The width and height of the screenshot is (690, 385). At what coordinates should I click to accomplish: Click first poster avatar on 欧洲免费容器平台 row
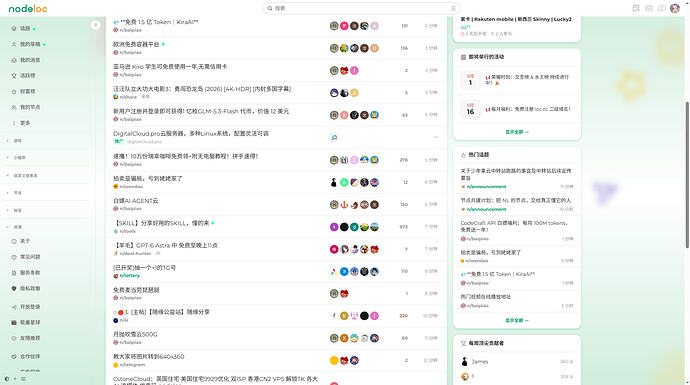tap(334, 48)
